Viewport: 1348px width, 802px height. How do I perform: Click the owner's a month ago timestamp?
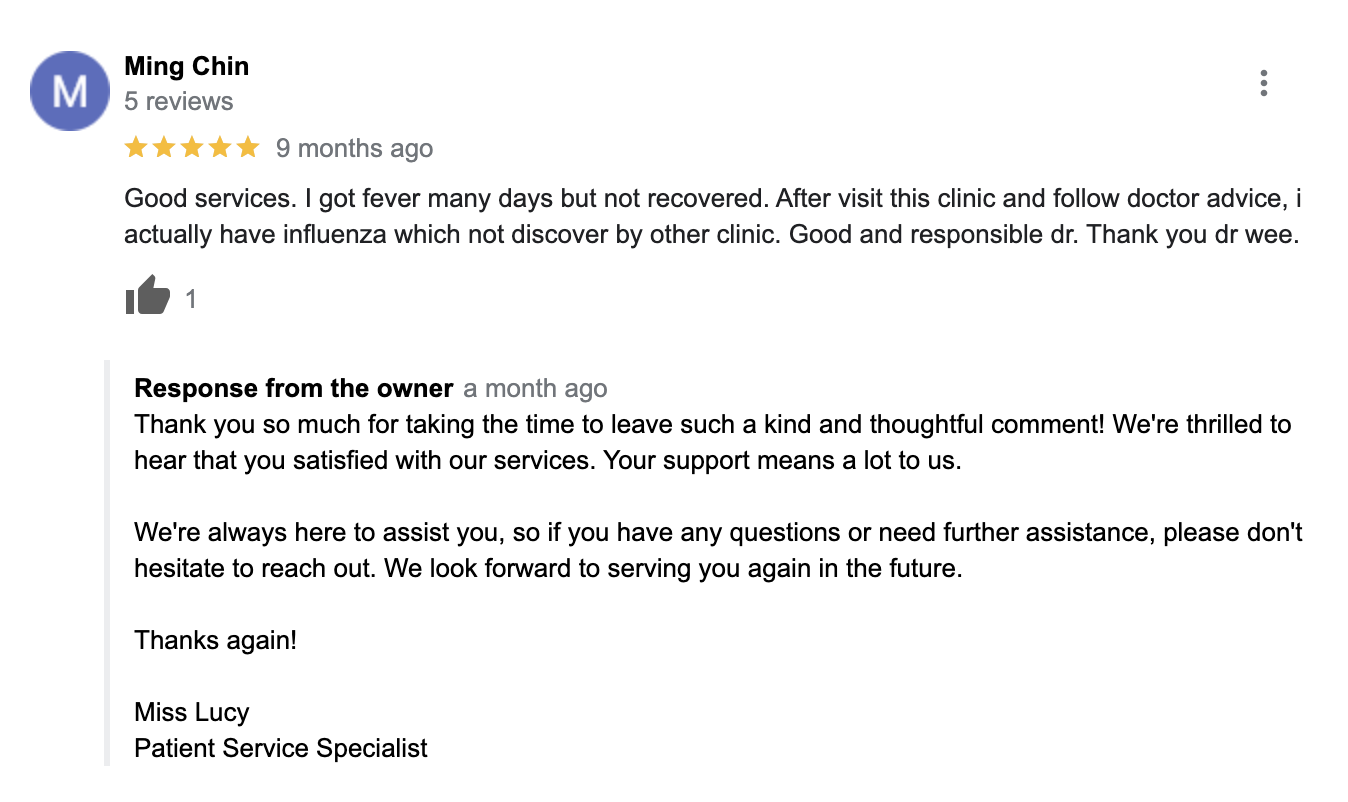[x=535, y=388]
